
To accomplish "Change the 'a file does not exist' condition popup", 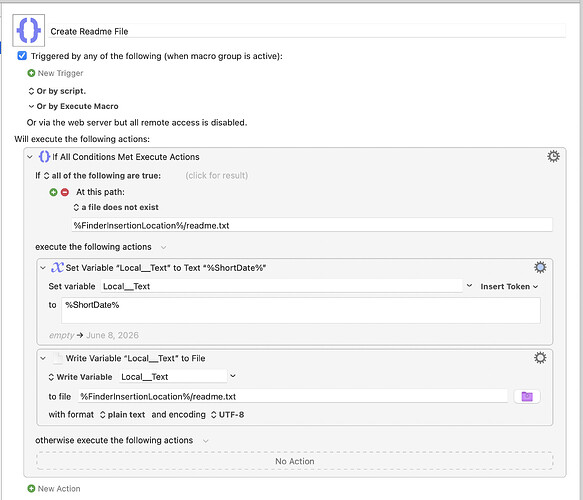I will click(x=116, y=207).
